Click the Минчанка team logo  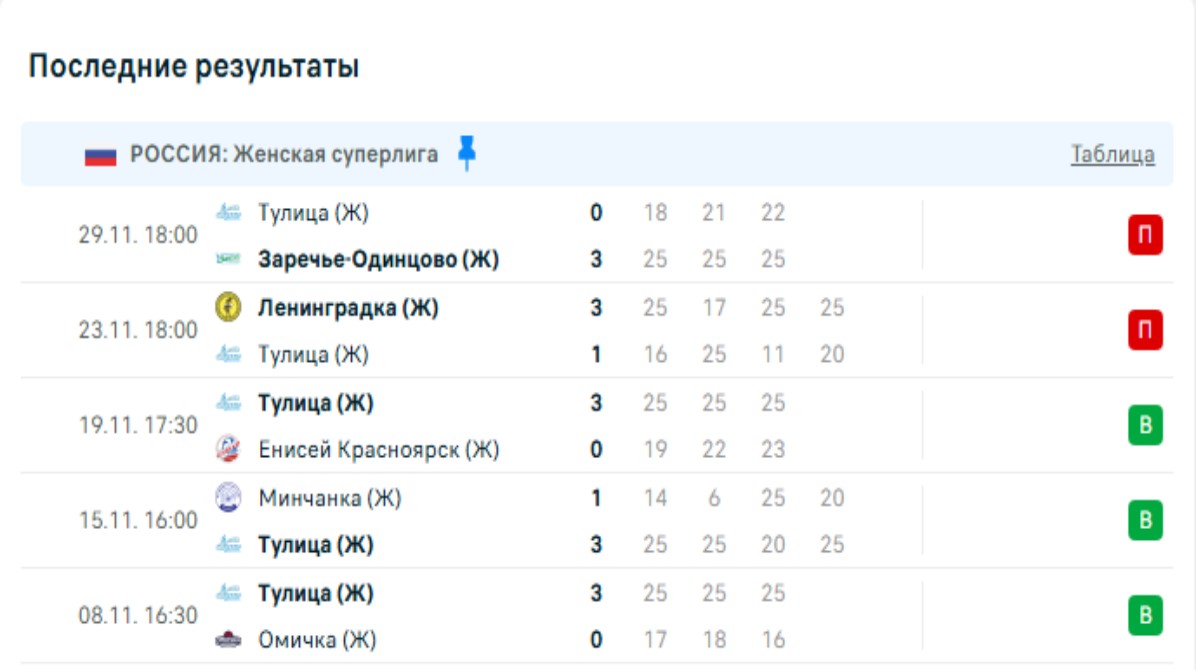[x=228, y=498]
